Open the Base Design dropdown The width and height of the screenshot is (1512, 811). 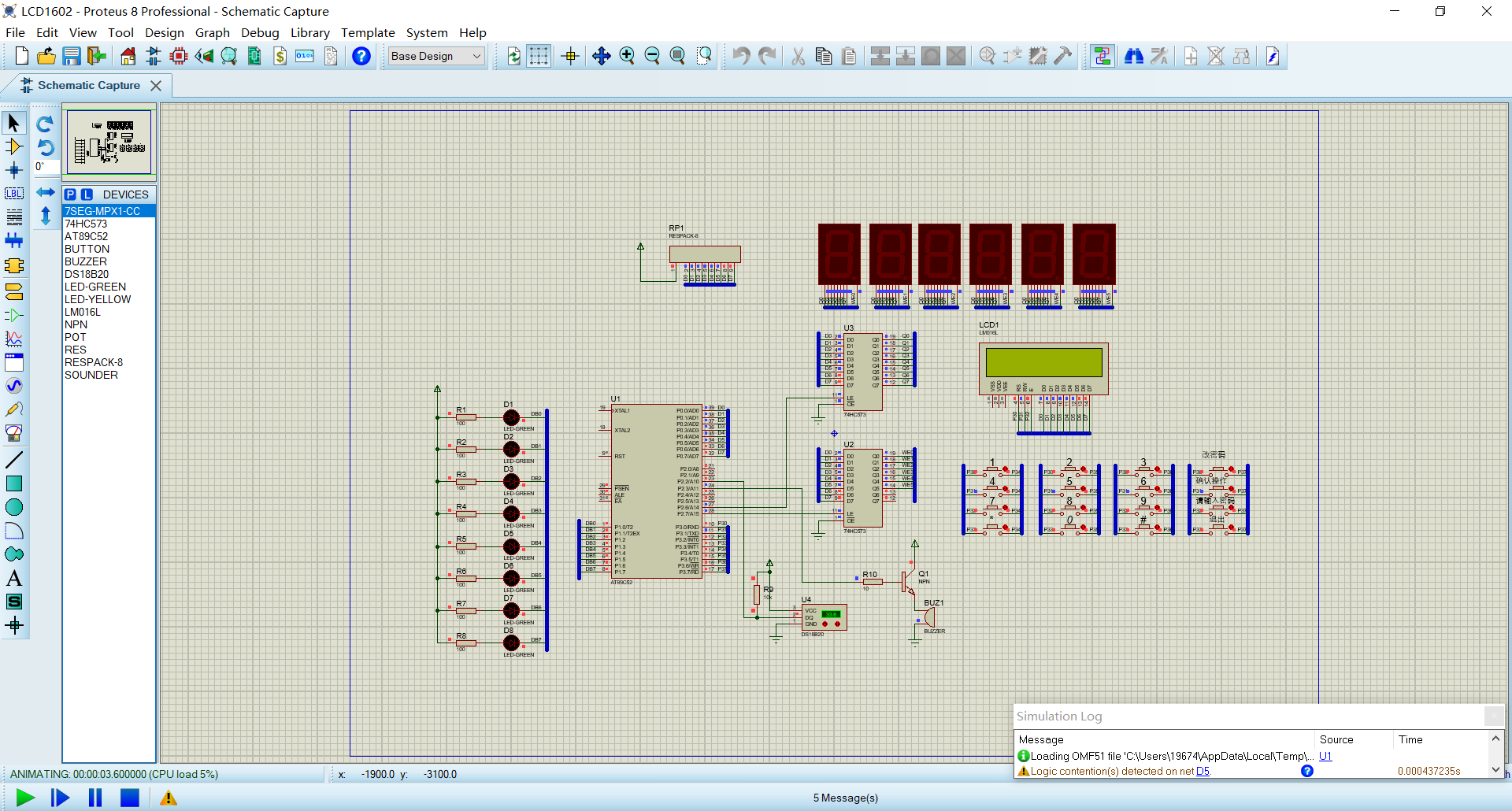[x=436, y=56]
